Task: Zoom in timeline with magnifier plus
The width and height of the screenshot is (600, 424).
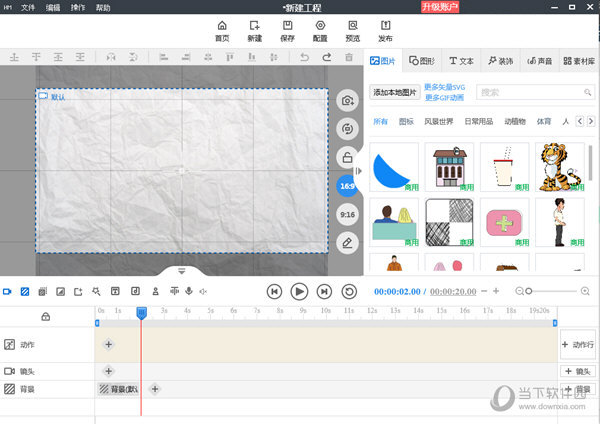Action: (x=585, y=292)
